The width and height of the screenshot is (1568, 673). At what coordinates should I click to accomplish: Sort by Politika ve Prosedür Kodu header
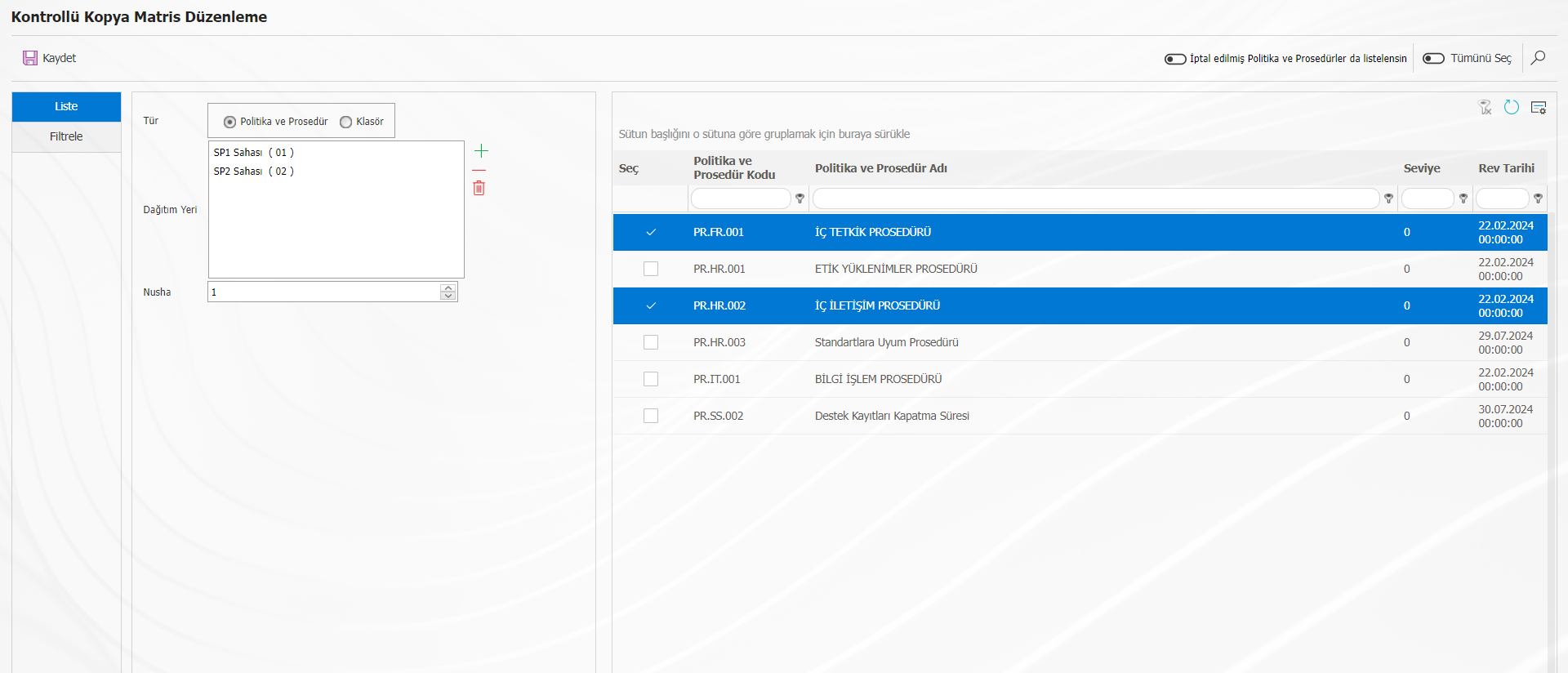734,167
